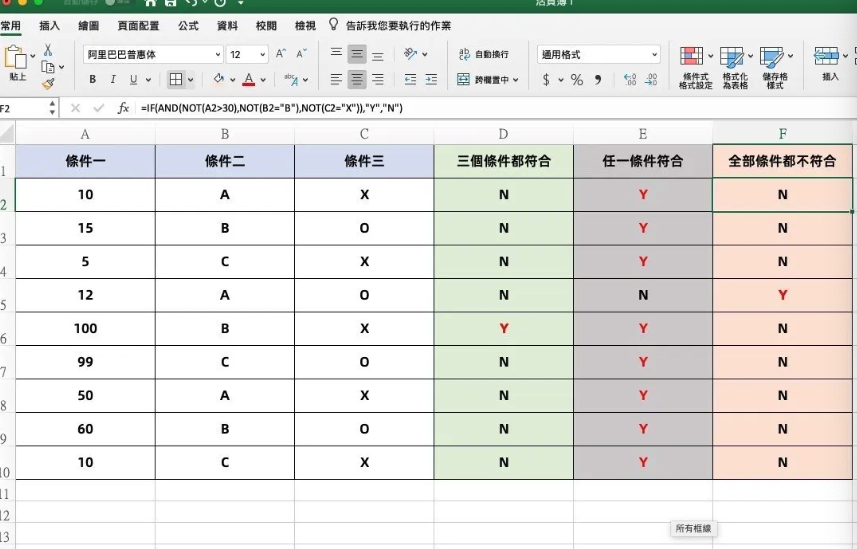Viewport: 857px width, 549px height.
Task: Open the 檢視 tab
Action: click(x=305, y=26)
